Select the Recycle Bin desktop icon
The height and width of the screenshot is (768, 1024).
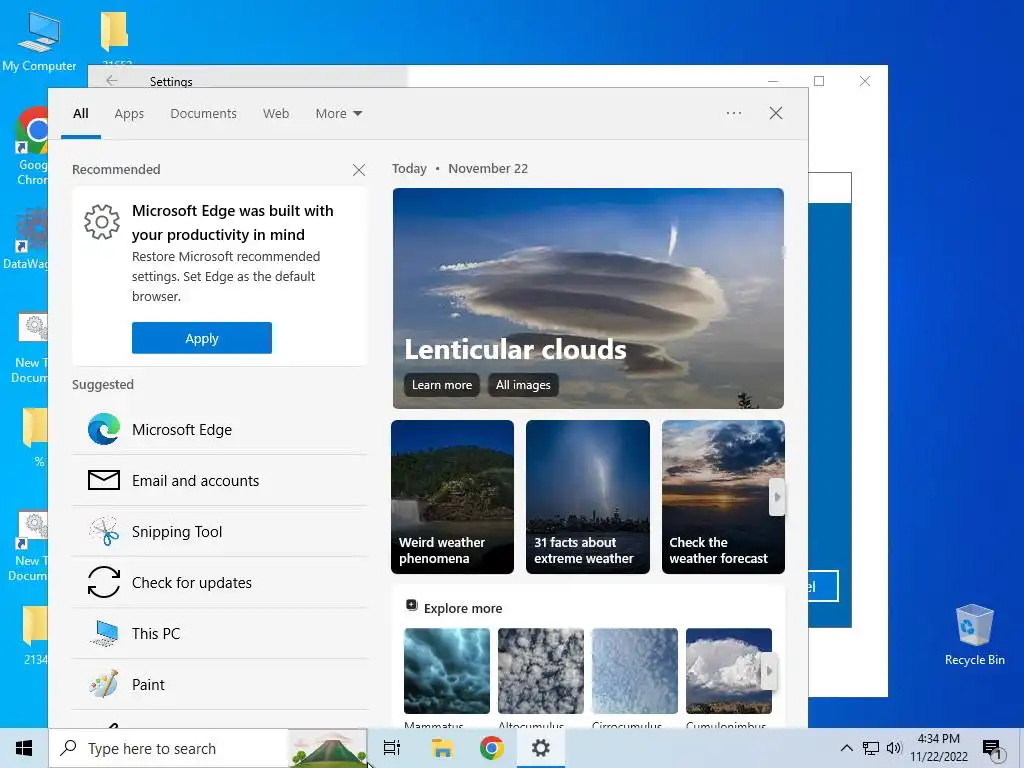[974, 635]
